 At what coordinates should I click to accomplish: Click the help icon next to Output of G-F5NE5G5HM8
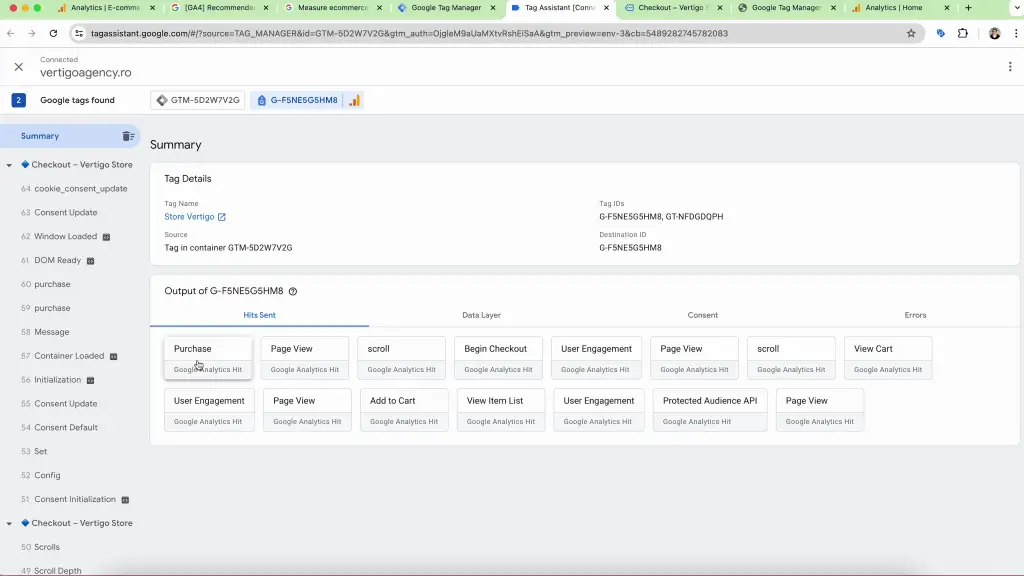(293, 292)
